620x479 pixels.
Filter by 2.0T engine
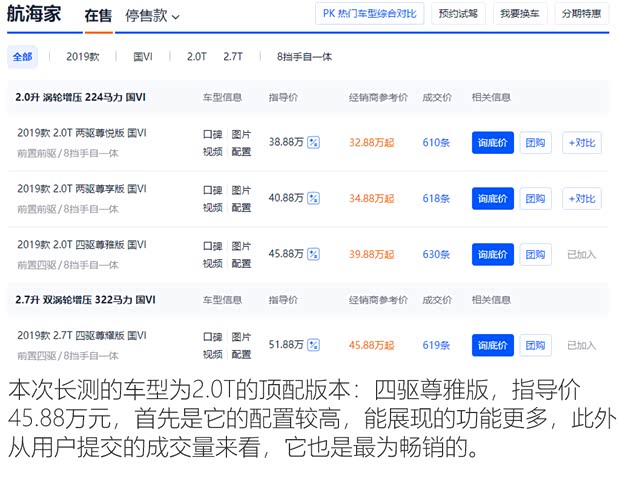pos(197,57)
